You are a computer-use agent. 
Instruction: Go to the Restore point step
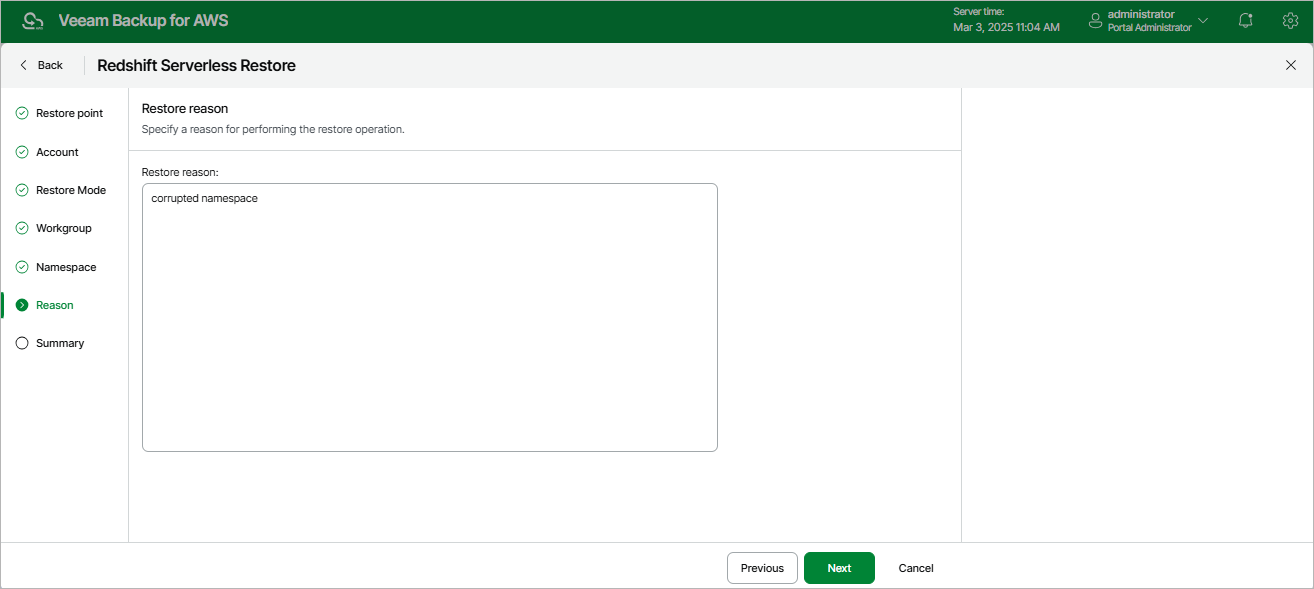point(69,113)
